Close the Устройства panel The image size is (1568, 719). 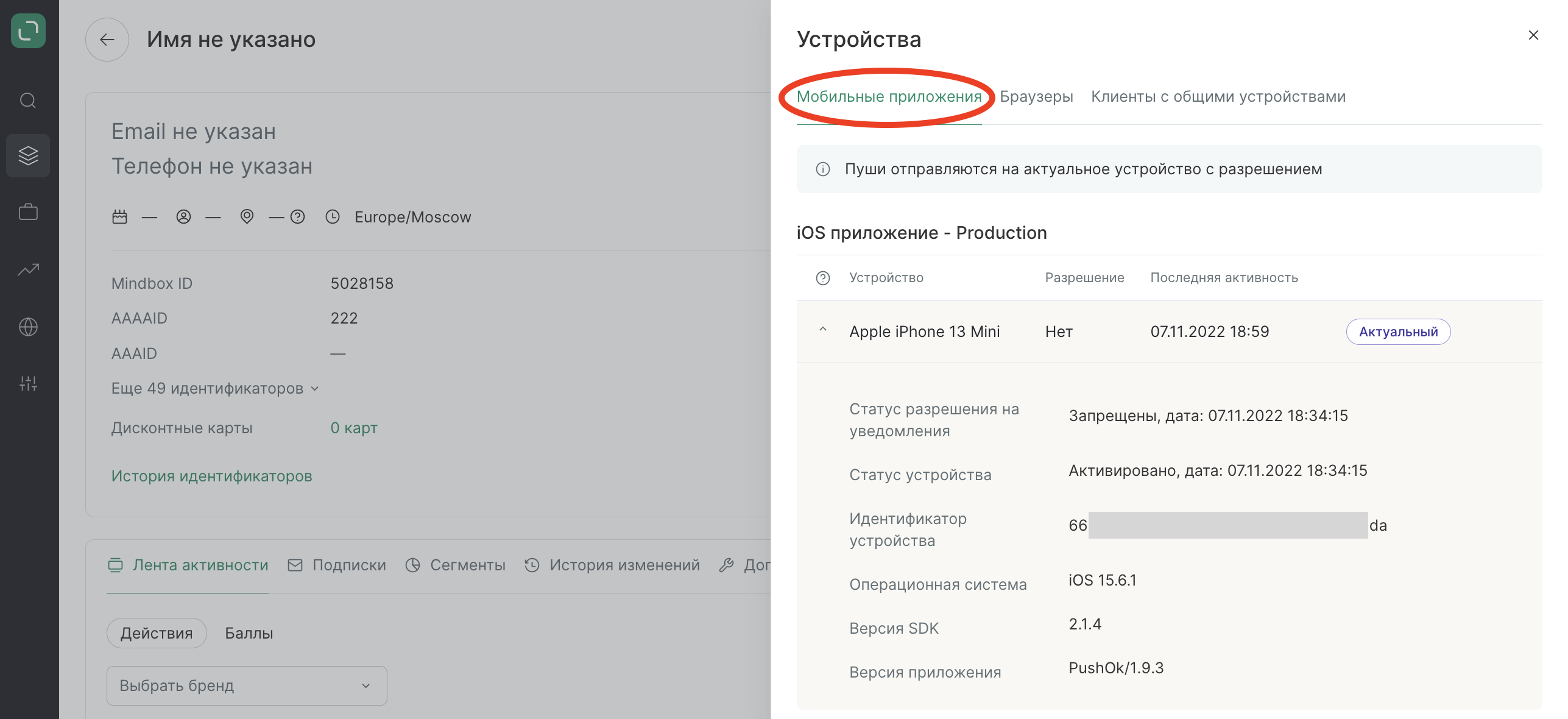[x=1533, y=35]
